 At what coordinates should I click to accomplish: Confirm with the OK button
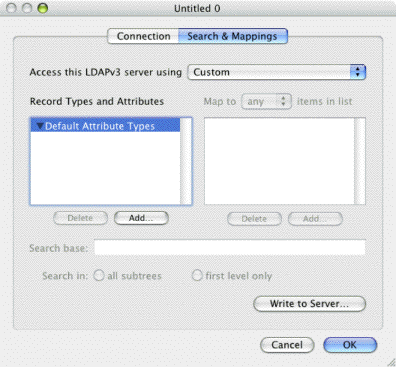tap(350, 345)
